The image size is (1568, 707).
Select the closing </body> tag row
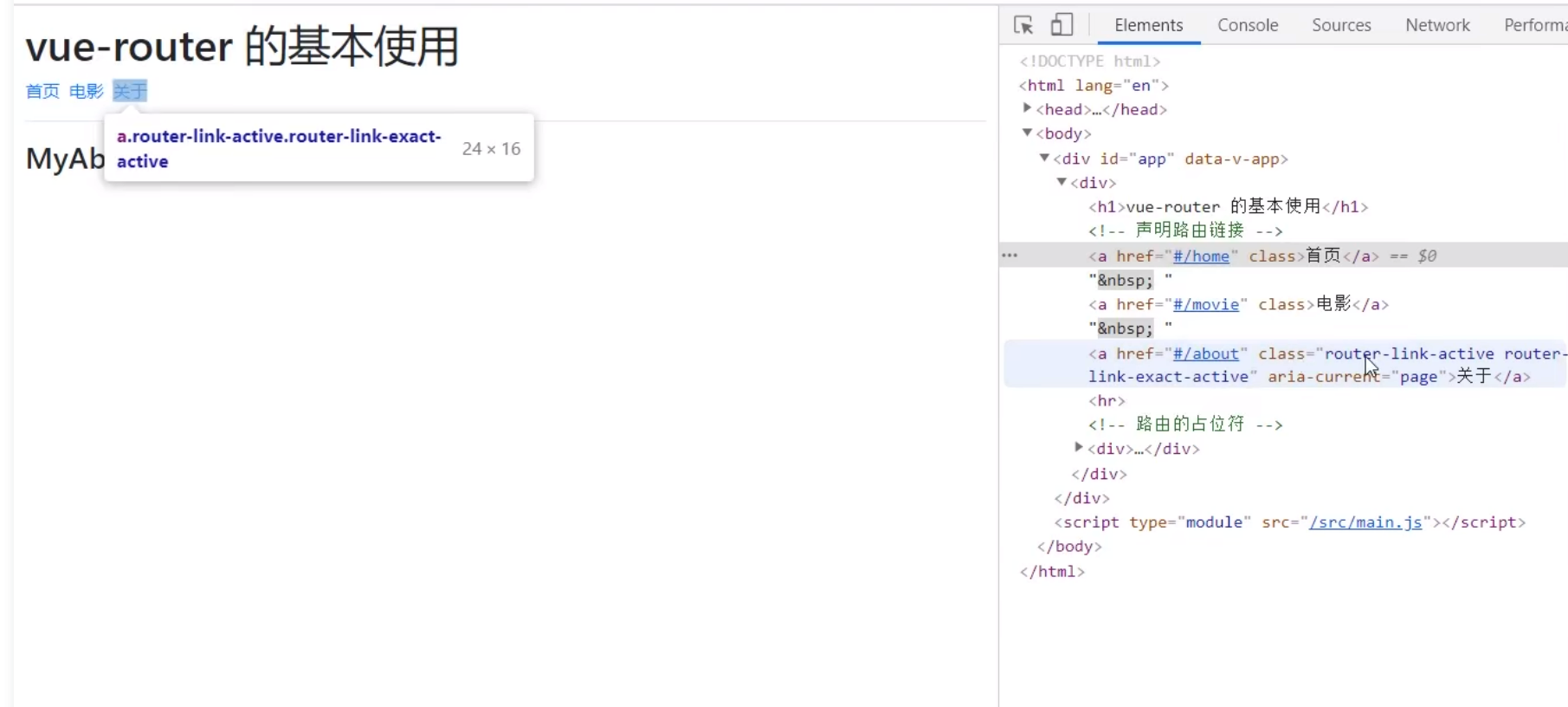1069,547
